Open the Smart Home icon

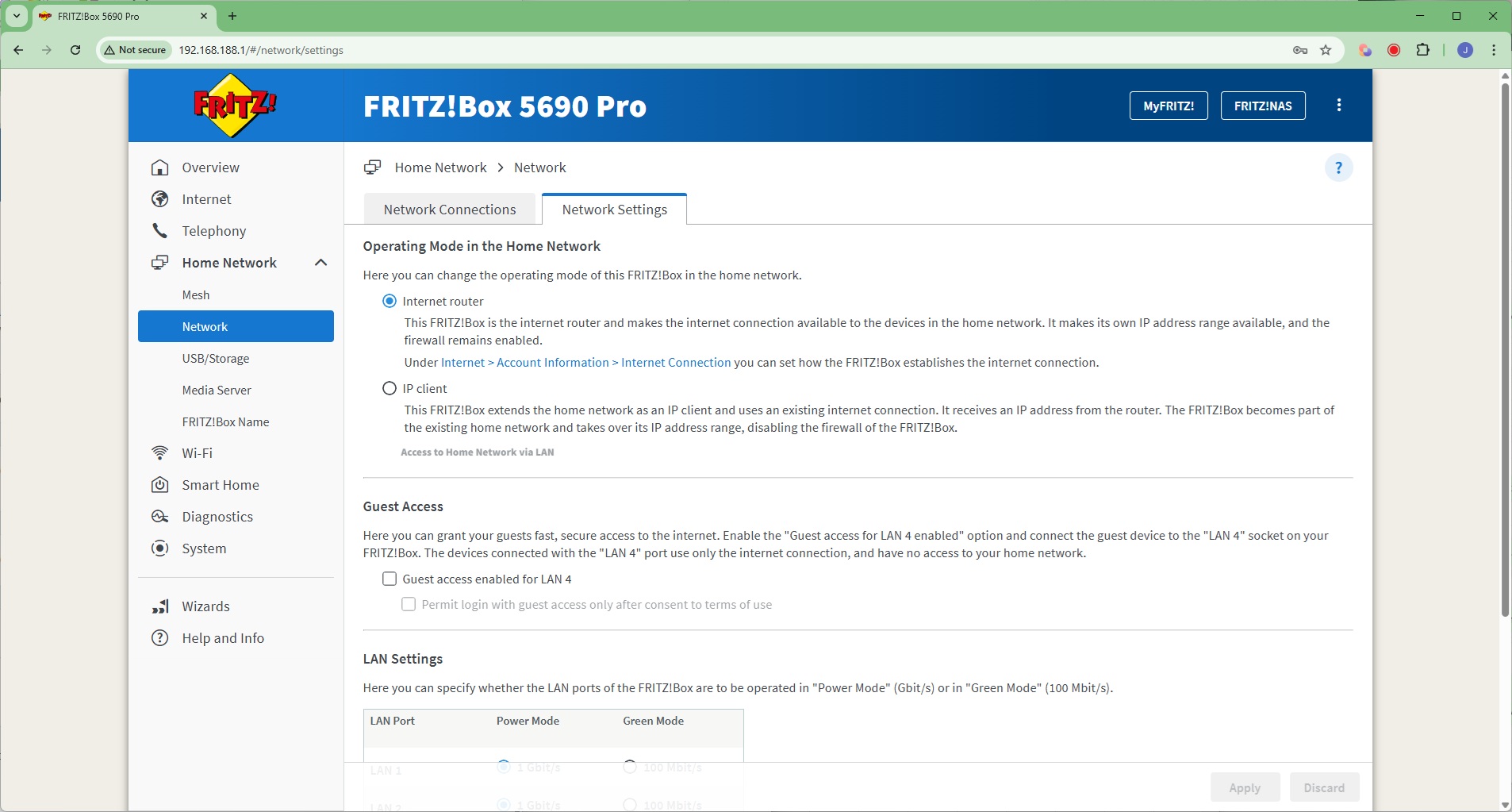point(160,485)
